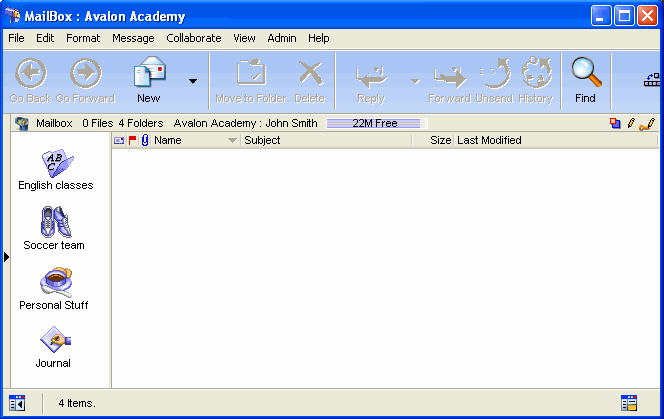Sort by the Subject column header
The height and width of the screenshot is (419, 664).
coord(325,141)
